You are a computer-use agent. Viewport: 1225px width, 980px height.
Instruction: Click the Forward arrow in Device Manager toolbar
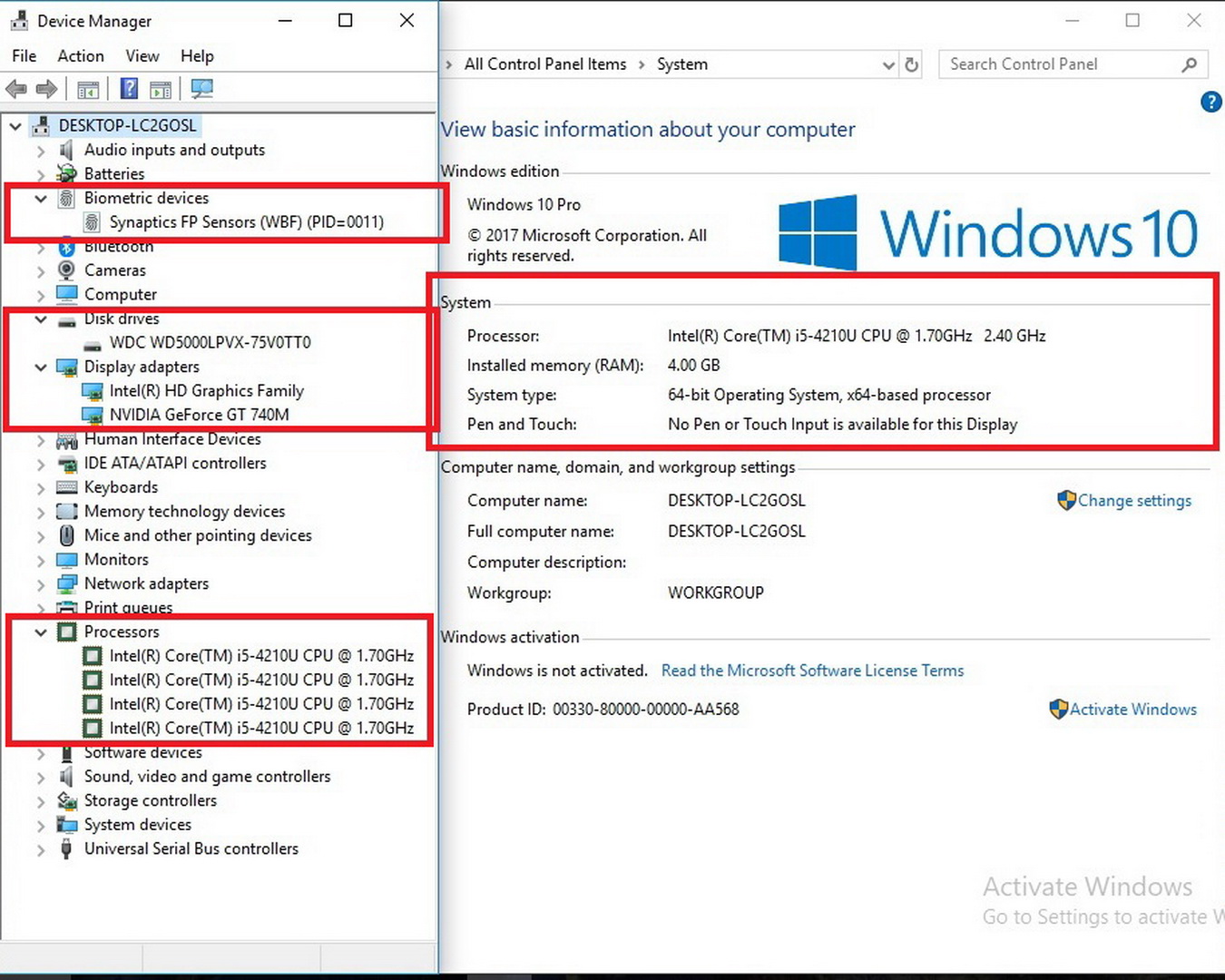(46, 89)
